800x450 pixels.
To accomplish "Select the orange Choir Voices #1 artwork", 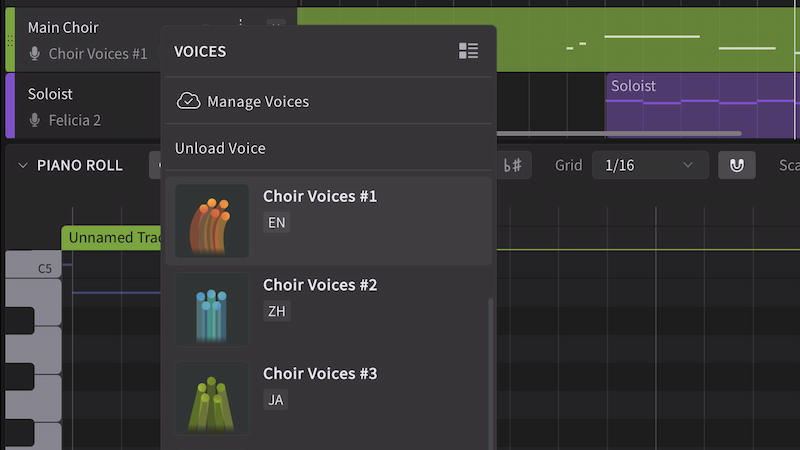I will point(212,221).
